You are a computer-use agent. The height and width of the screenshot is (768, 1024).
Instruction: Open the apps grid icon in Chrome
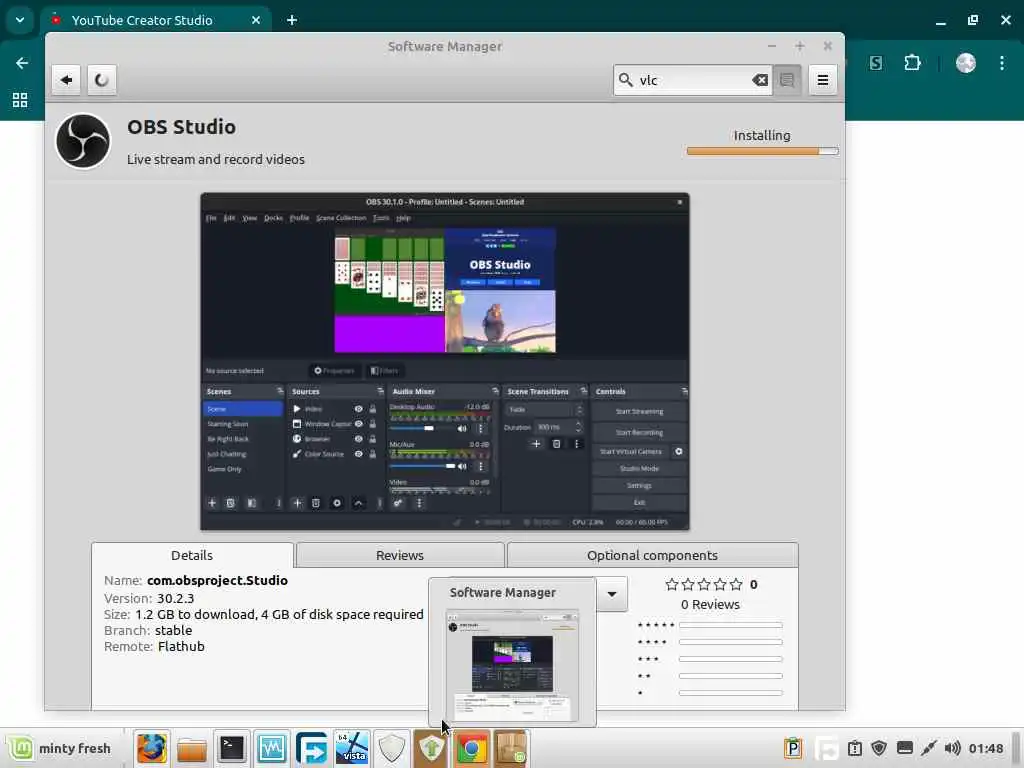point(20,100)
